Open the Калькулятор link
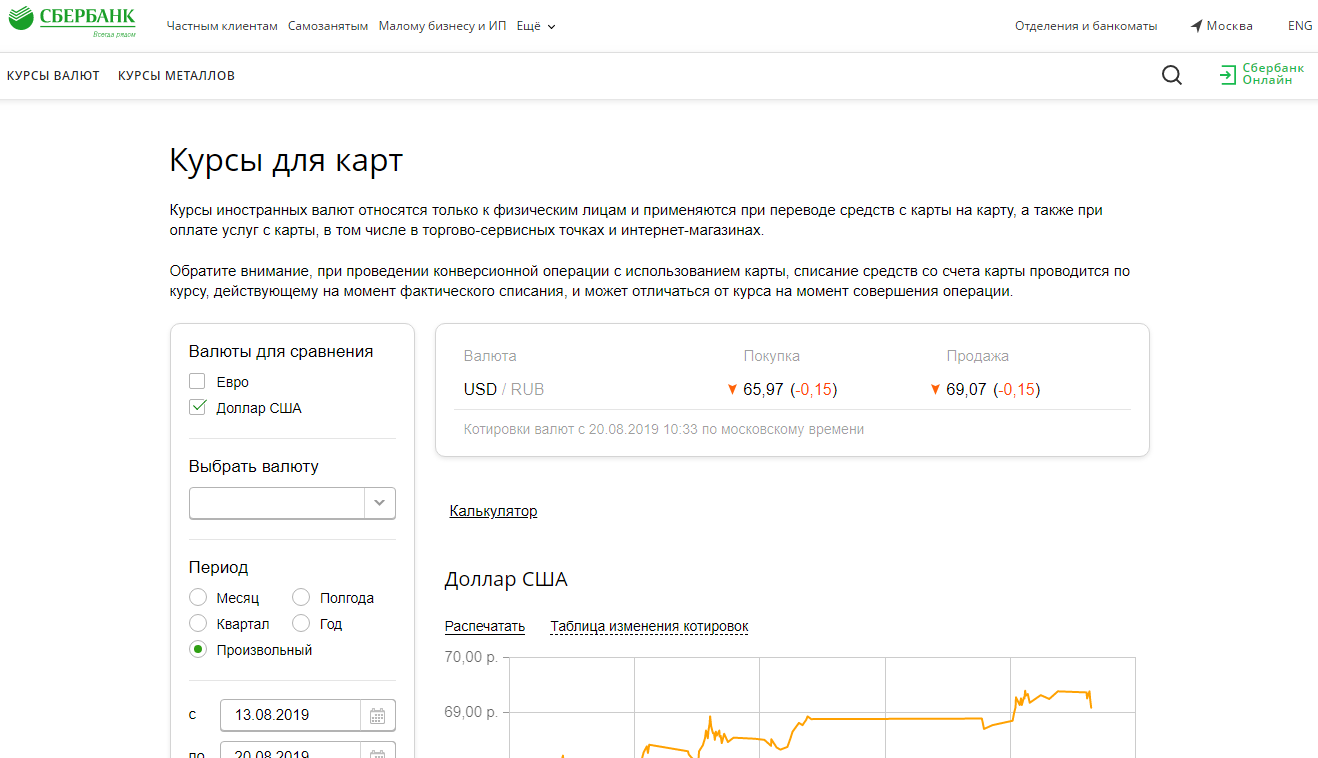This screenshot has height=758, width=1318. (493, 511)
